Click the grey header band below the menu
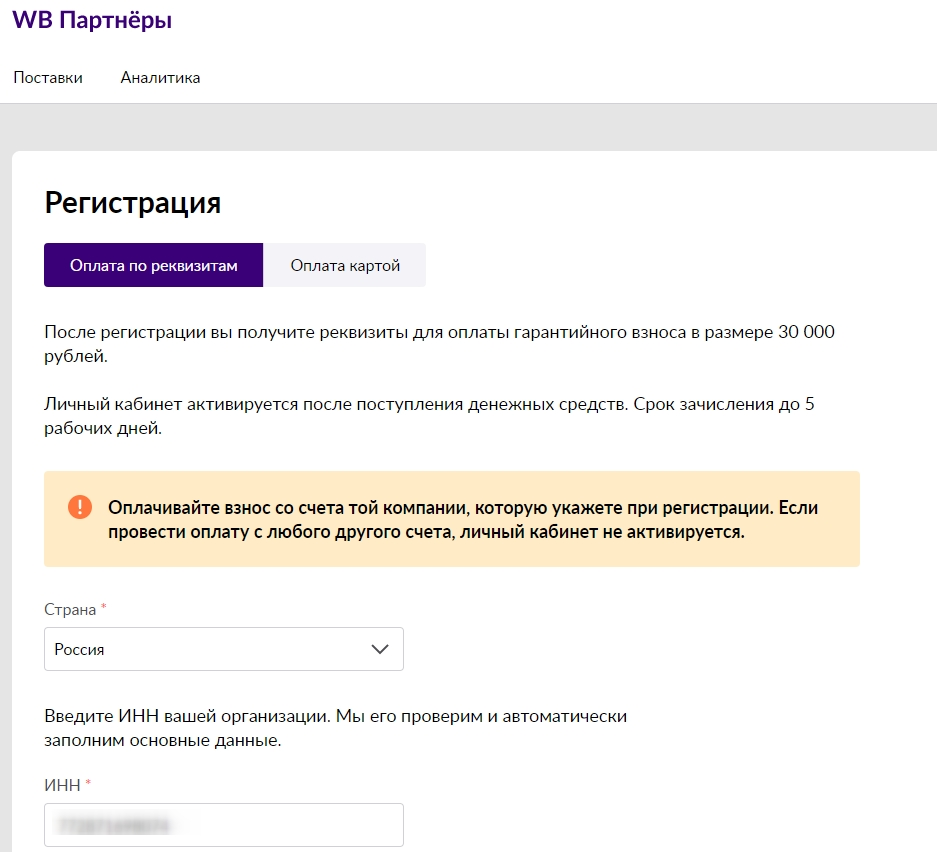Image resolution: width=937 pixels, height=852 pixels. tap(468, 127)
